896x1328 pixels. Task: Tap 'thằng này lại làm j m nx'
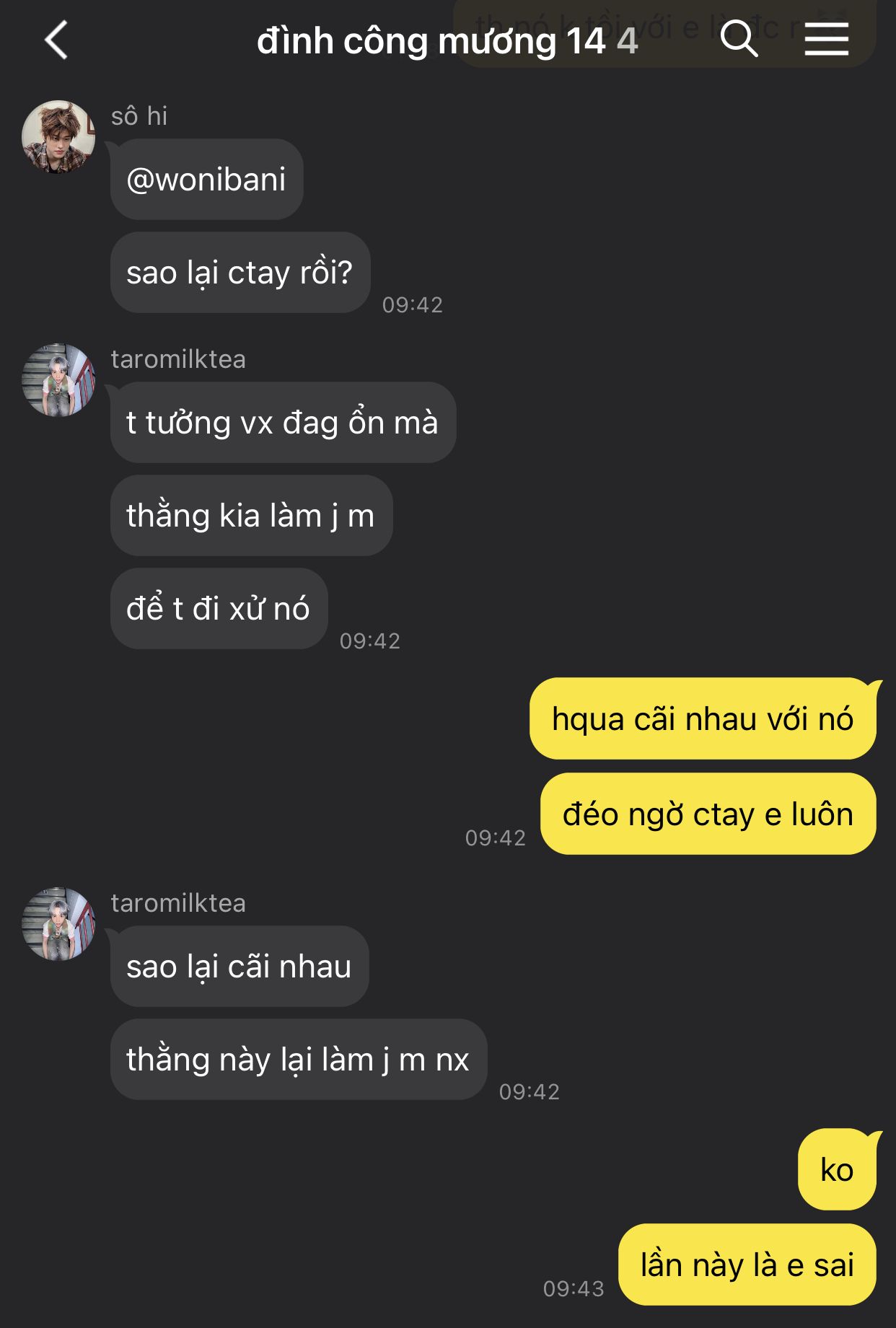(299, 1059)
